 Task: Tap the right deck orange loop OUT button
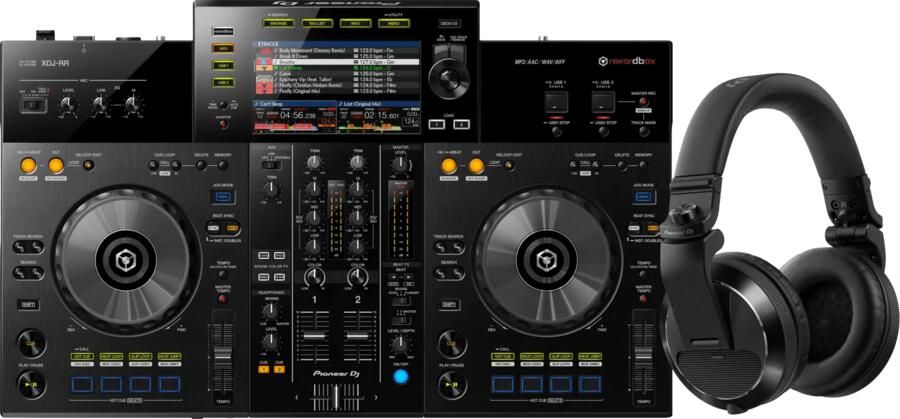click(x=476, y=165)
